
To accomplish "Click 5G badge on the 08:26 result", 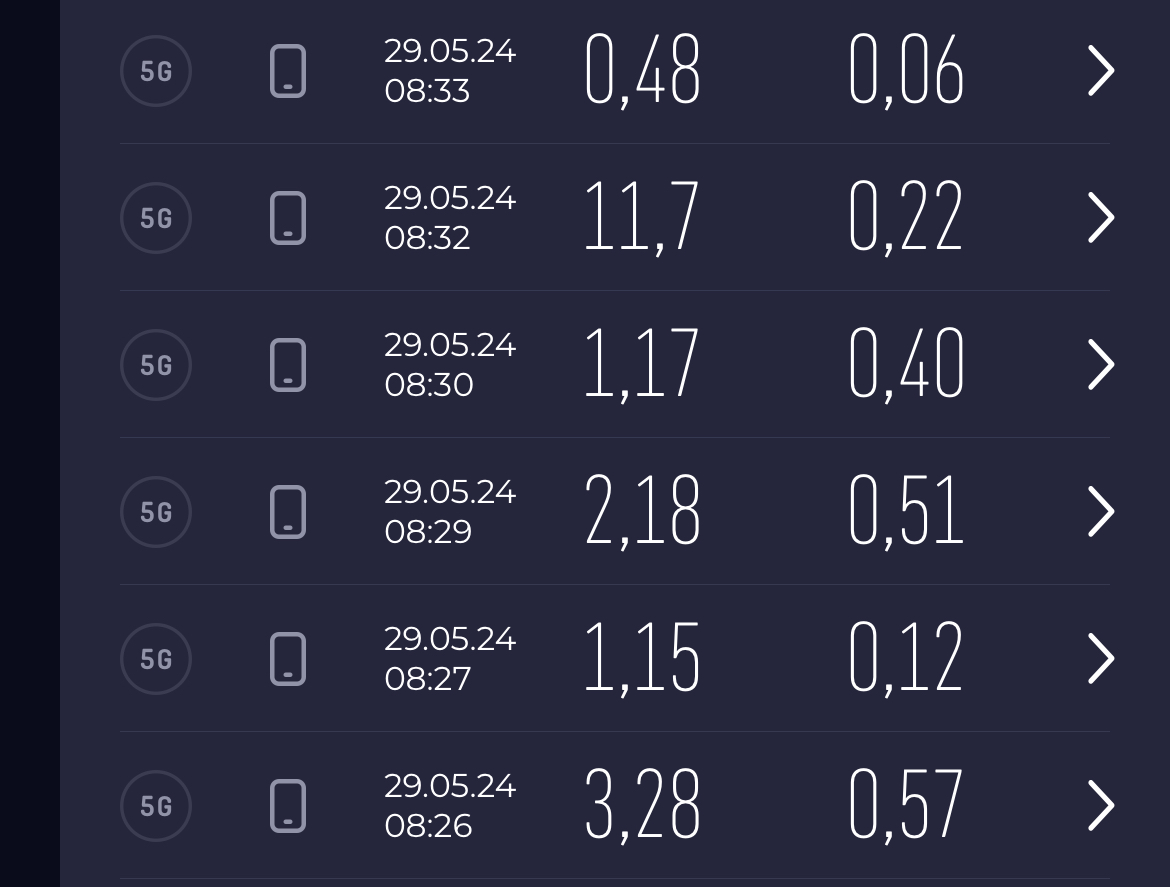I will [156, 806].
